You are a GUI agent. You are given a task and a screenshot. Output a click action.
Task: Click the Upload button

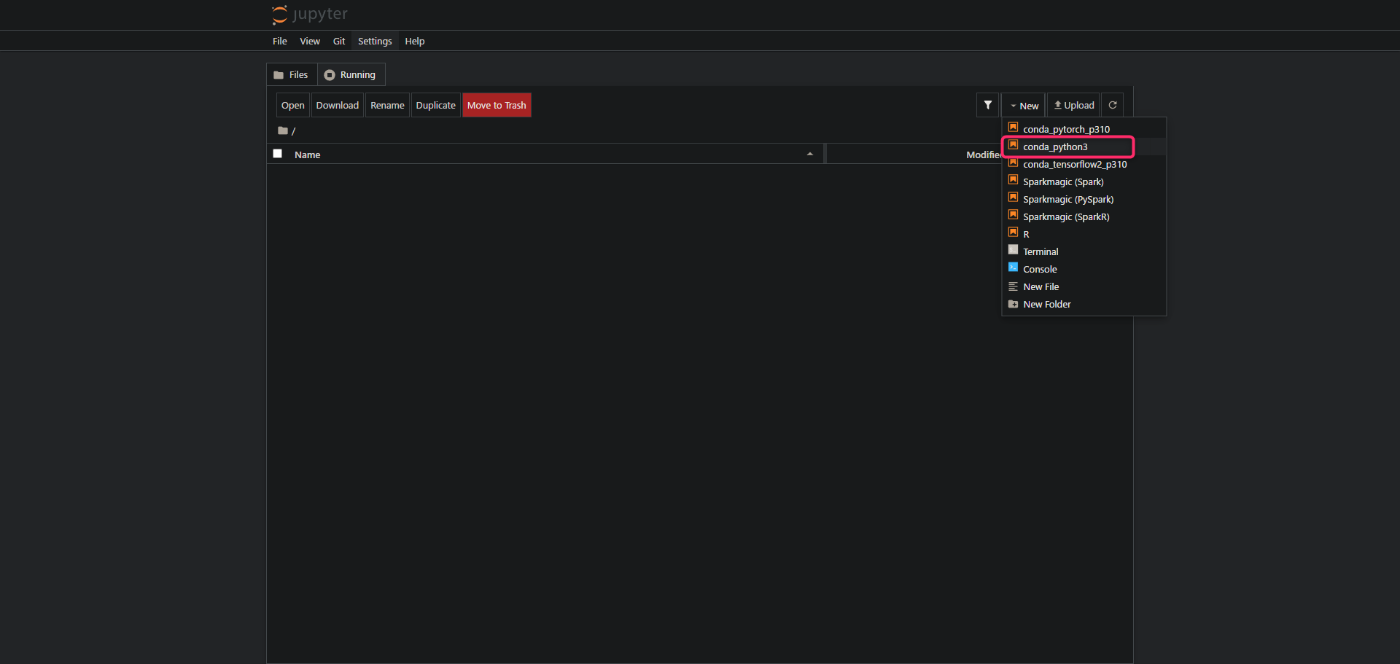coord(1074,105)
